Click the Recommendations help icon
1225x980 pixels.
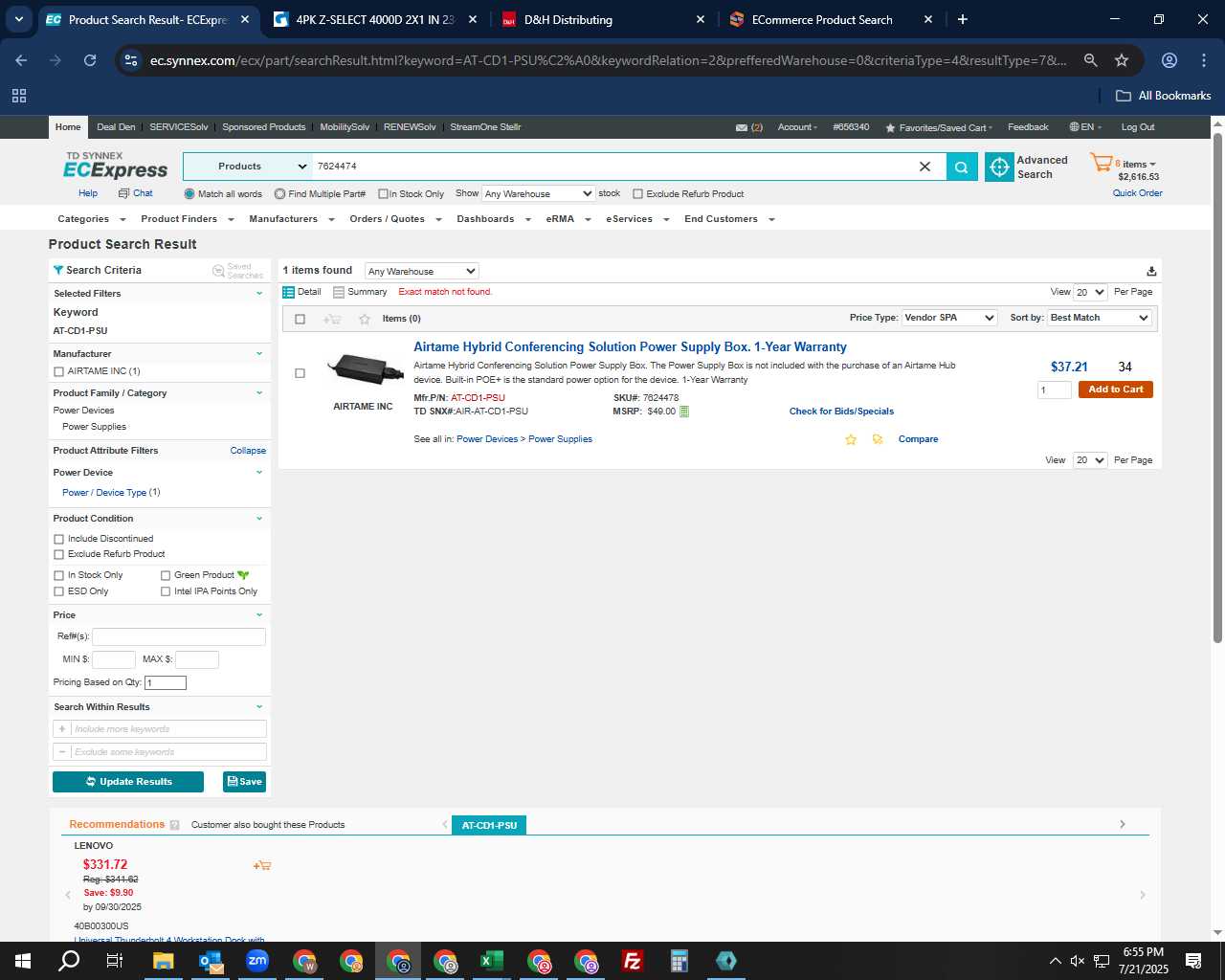(x=174, y=825)
